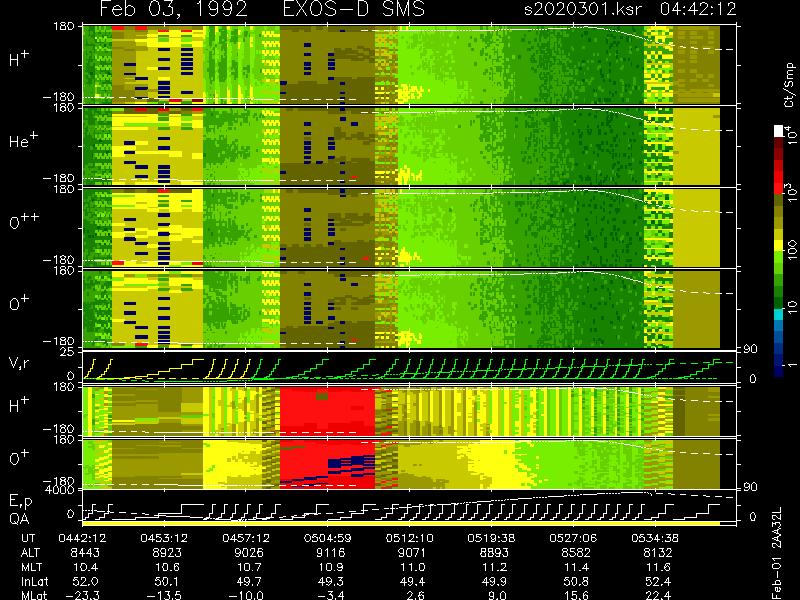
Task: Click the 'ALT' row header
Action: coord(31,553)
